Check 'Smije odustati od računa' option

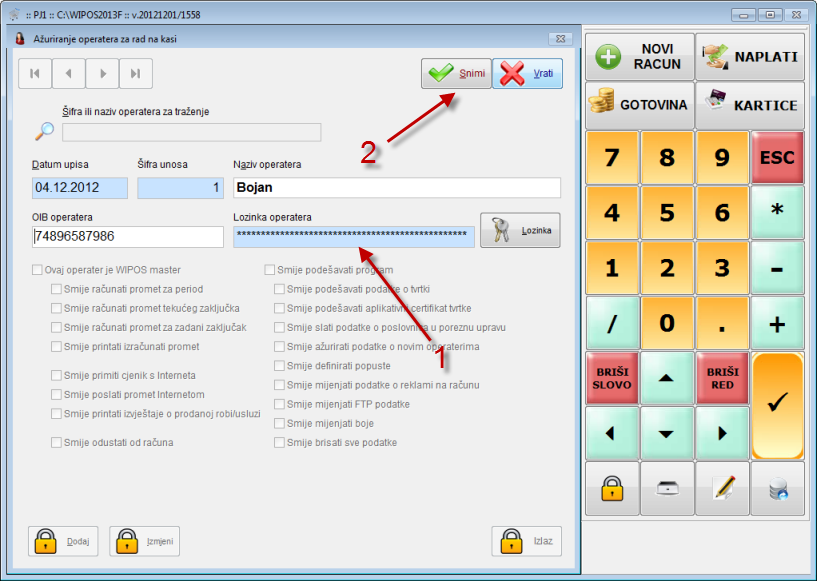57,442
